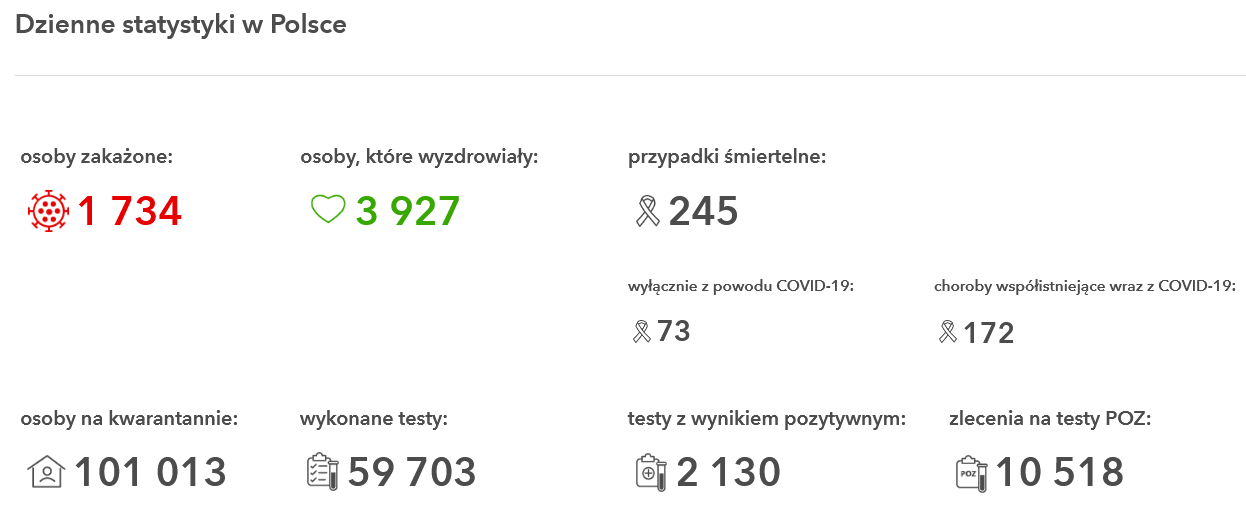Click the ribbon icon beside 245 deaths
The width and height of the screenshot is (1246, 514).
point(648,211)
